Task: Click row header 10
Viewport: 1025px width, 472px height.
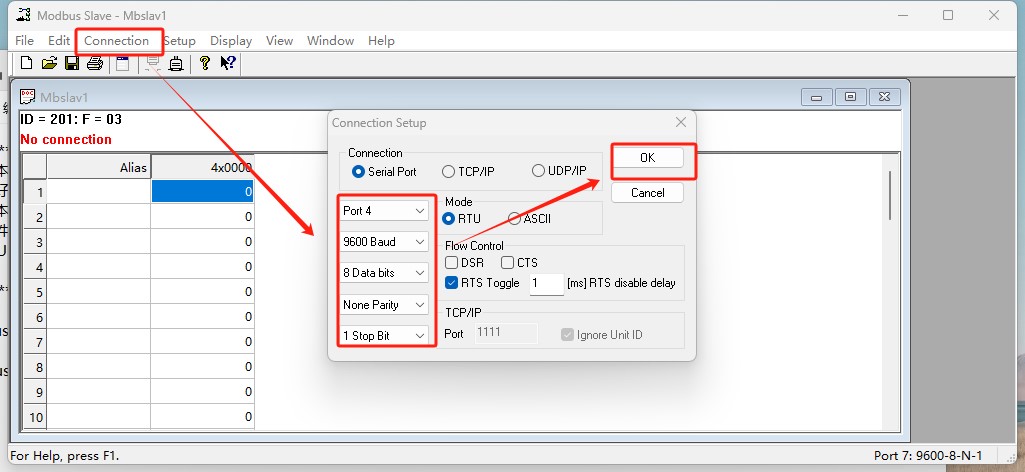Action: click(x=35, y=417)
